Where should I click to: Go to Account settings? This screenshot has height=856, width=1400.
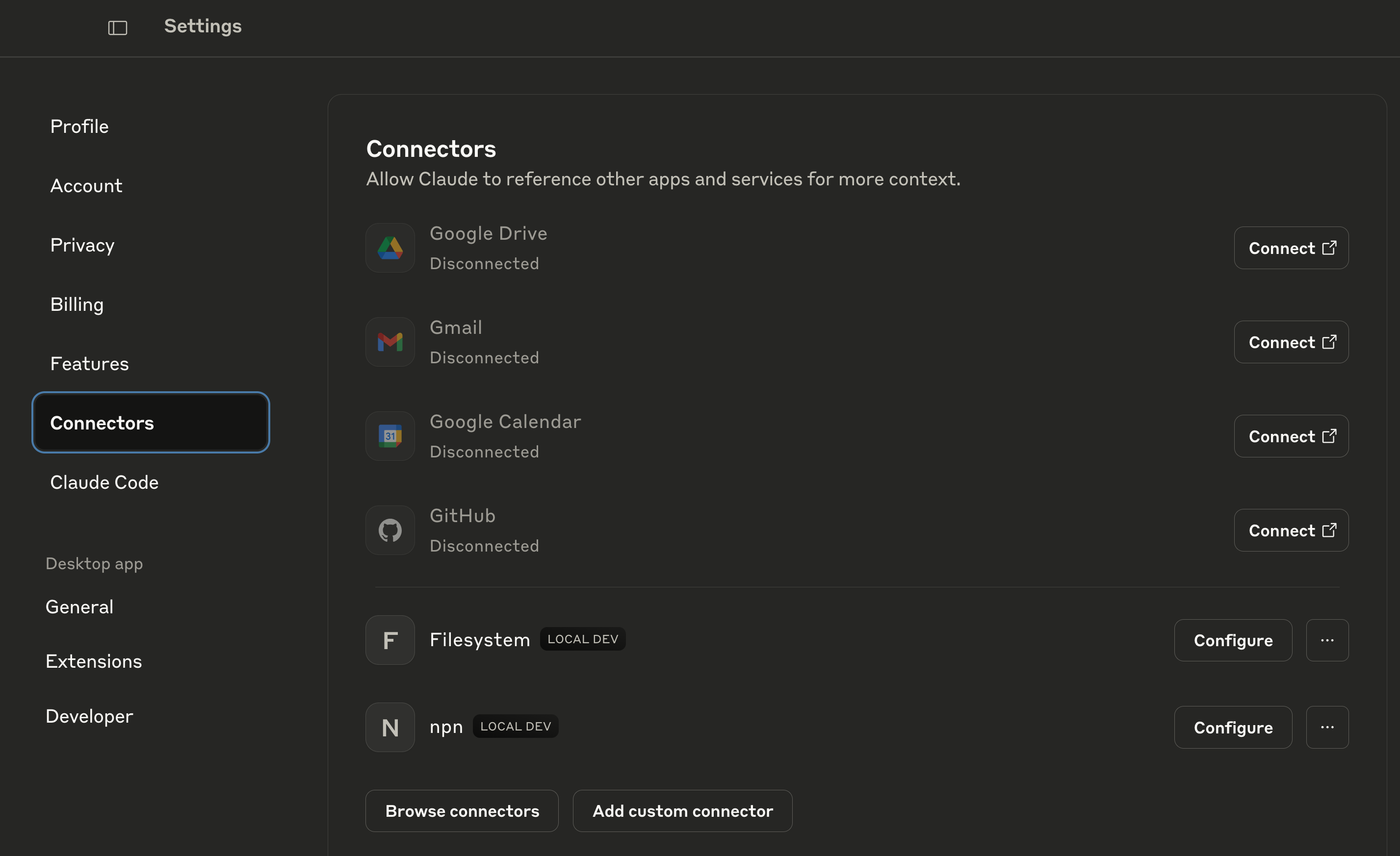(86, 186)
